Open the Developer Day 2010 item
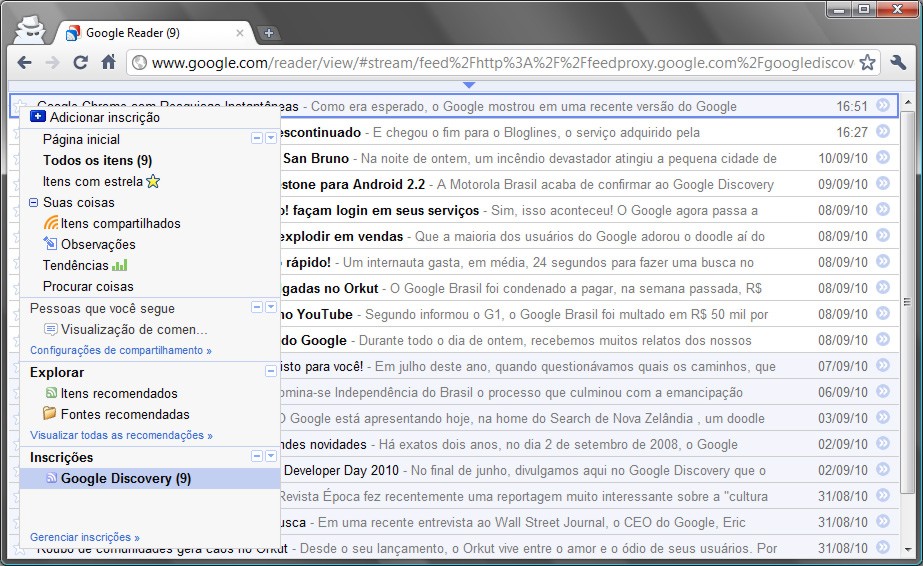Image resolution: width=923 pixels, height=566 pixels. (x=589, y=470)
